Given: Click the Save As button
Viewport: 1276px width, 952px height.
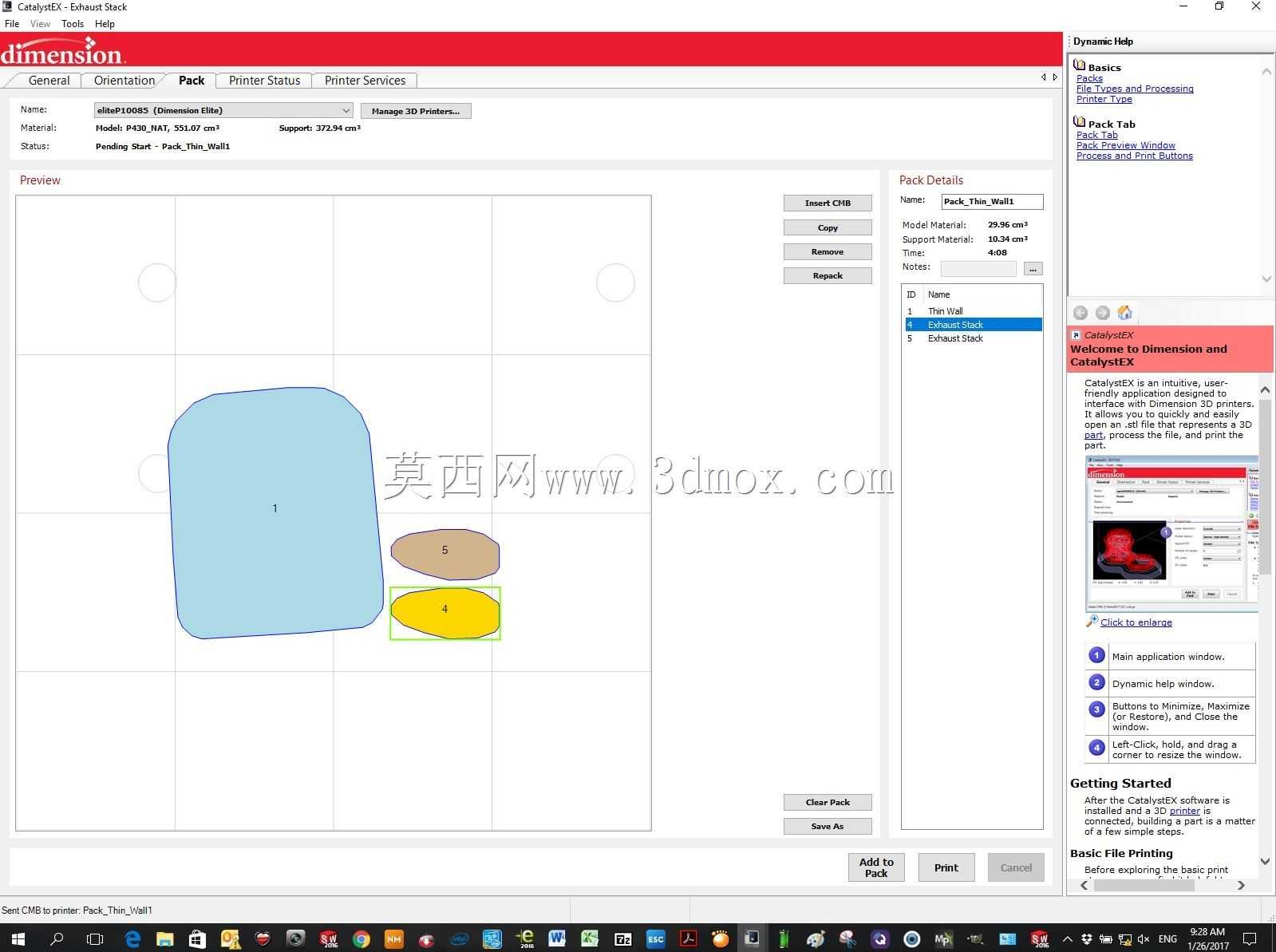Looking at the screenshot, I should point(828,826).
